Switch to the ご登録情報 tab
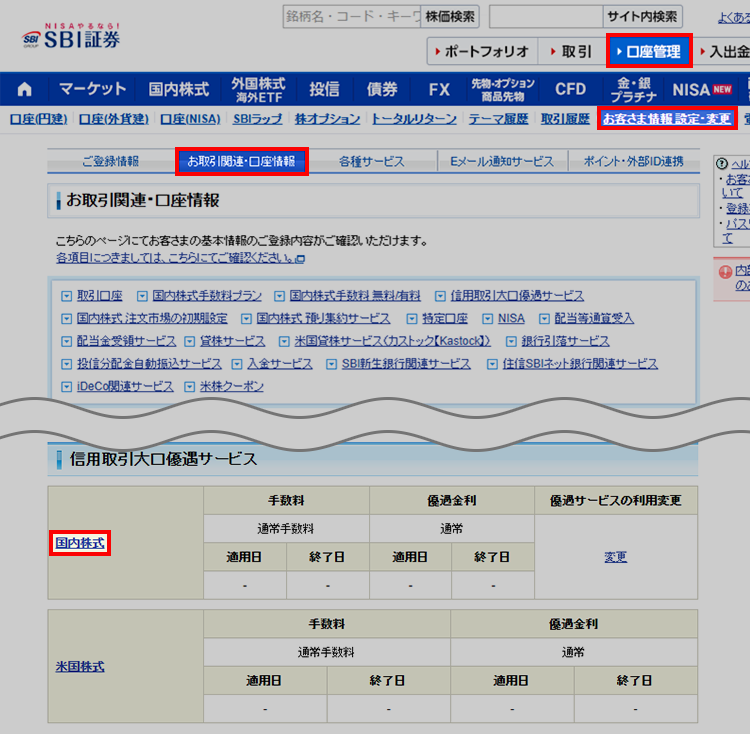750x734 pixels. click(x=110, y=161)
